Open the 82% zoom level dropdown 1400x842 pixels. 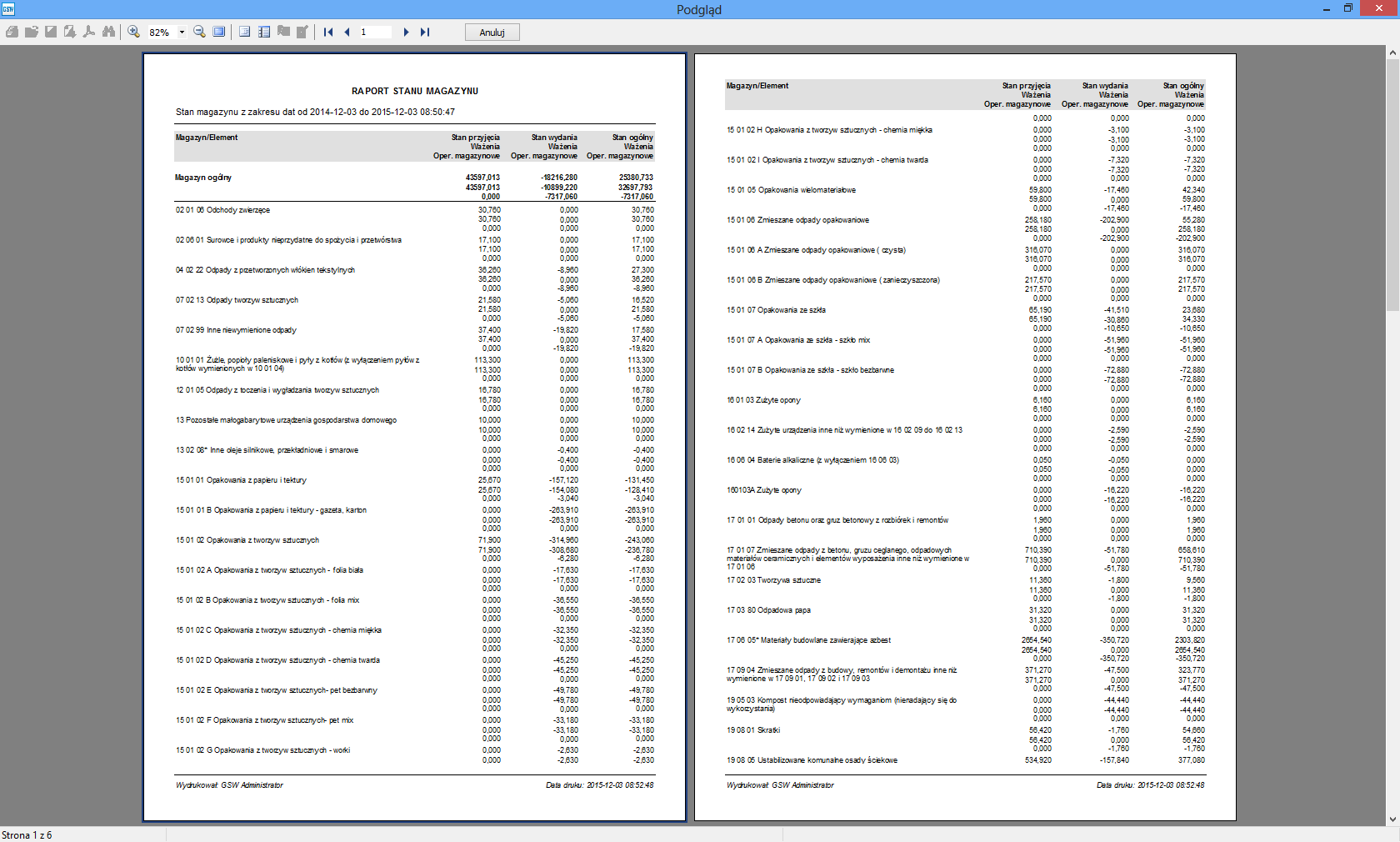(x=182, y=33)
